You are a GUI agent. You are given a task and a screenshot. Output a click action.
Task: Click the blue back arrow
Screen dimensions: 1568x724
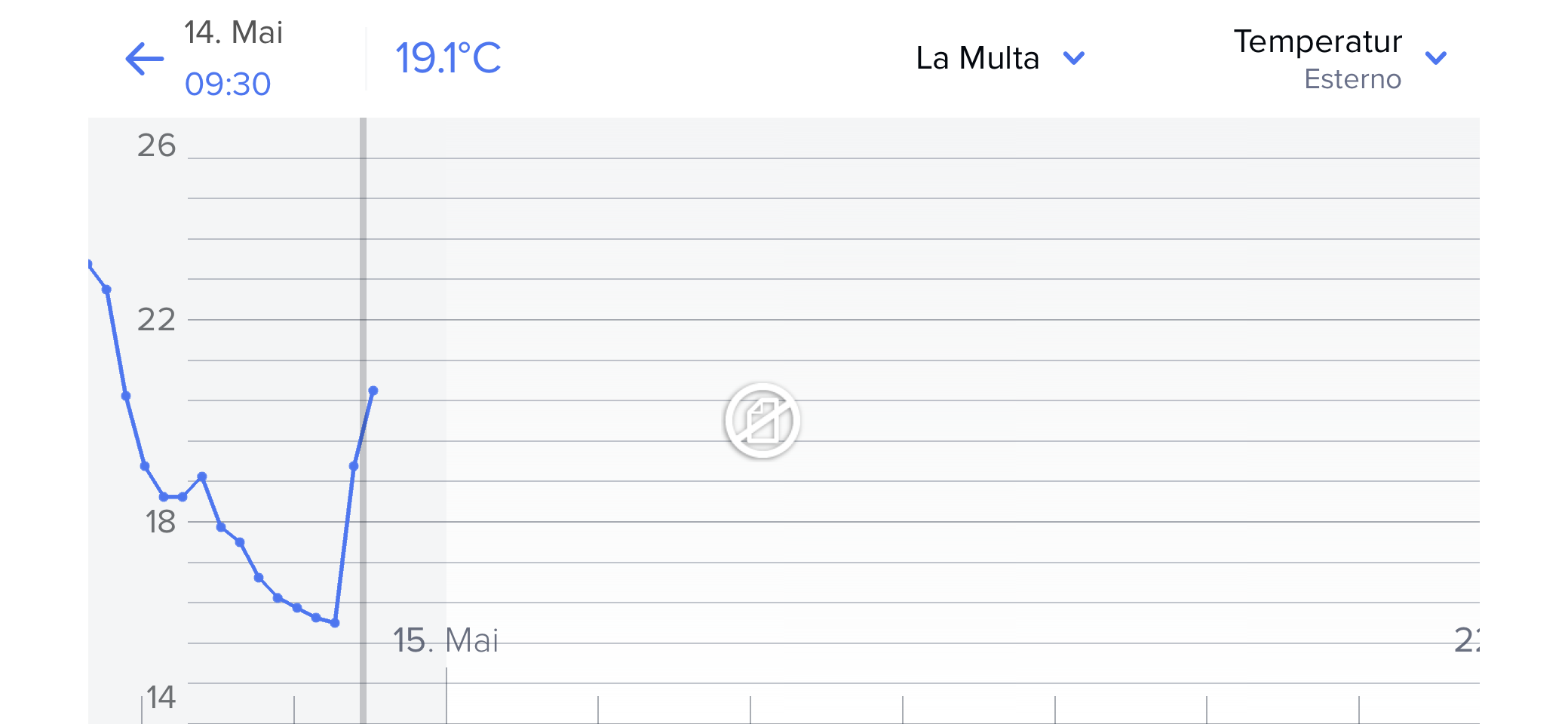(x=145, y=59)
